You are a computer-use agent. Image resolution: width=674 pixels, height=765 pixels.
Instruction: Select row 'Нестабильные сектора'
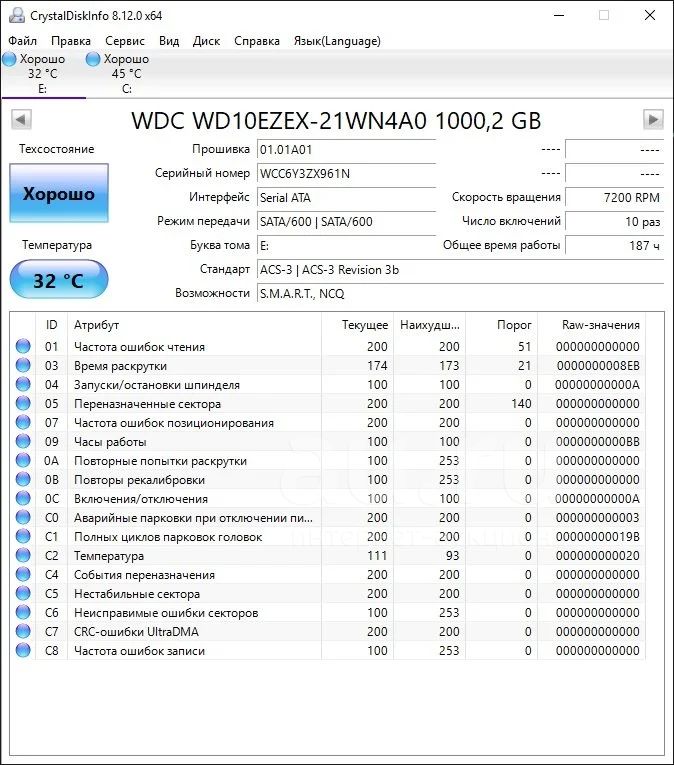point(327,594)
